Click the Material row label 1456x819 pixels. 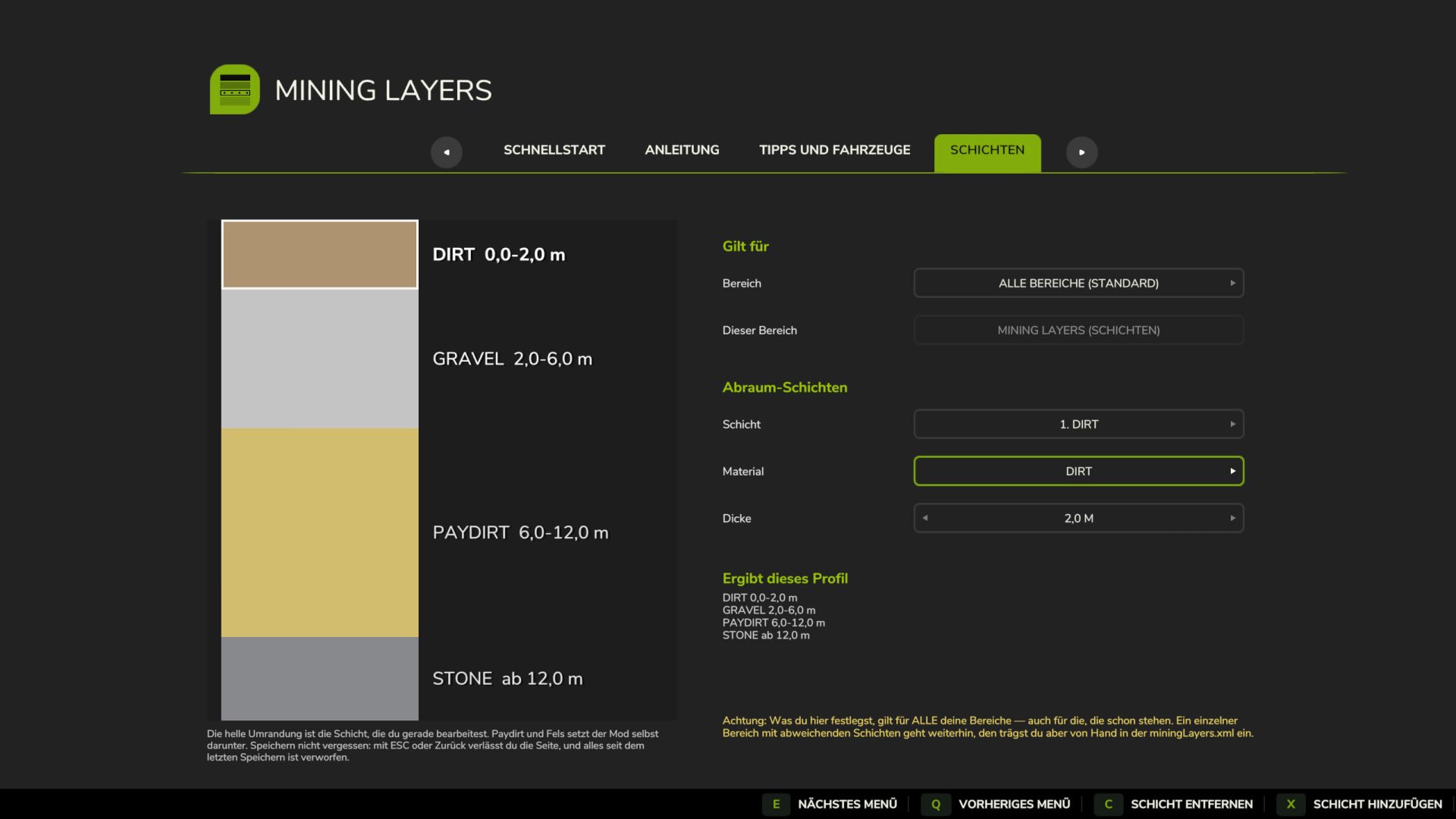click(x=743, y=471)
